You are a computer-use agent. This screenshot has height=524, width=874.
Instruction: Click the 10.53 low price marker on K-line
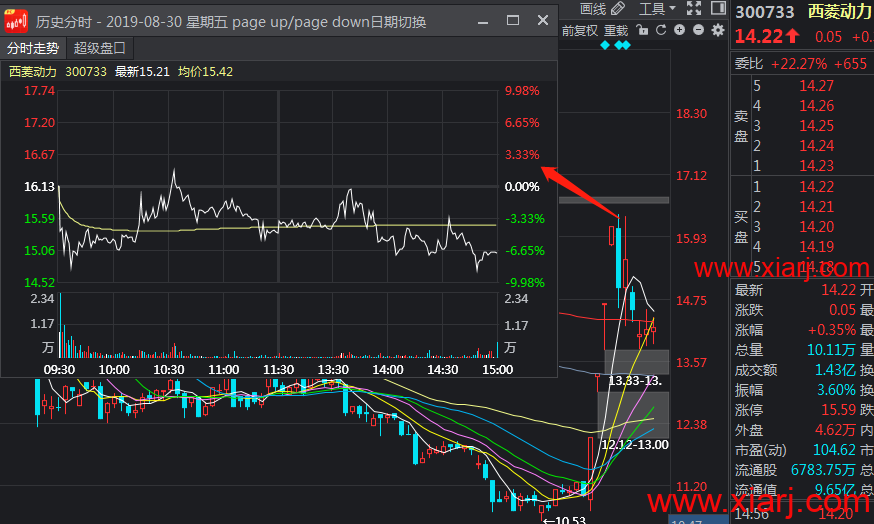coord(564,520)
